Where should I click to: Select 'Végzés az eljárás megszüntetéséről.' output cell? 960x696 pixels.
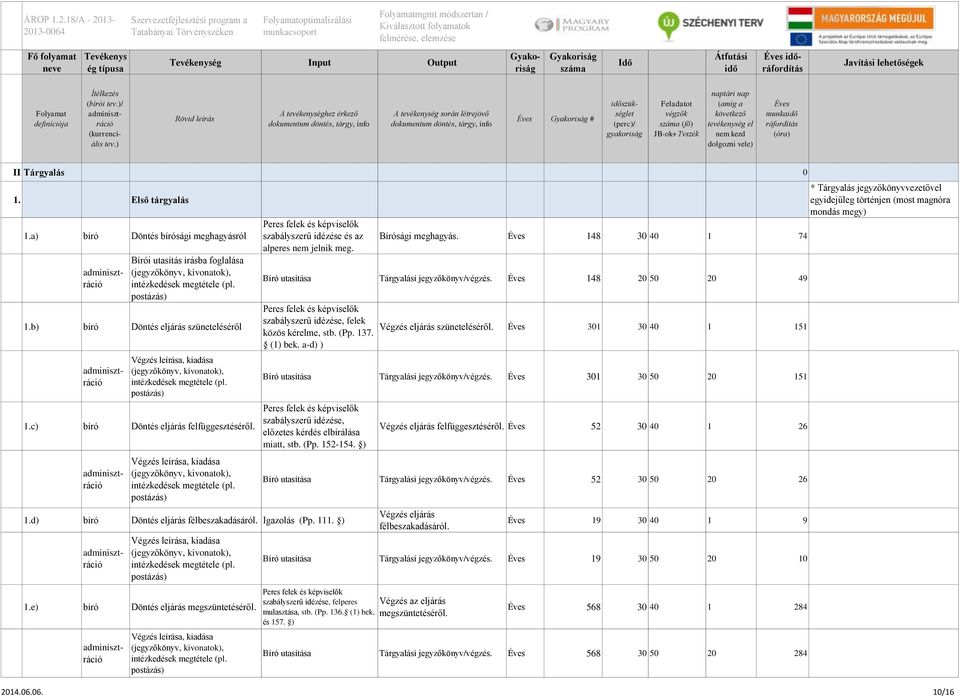point(442,607)
